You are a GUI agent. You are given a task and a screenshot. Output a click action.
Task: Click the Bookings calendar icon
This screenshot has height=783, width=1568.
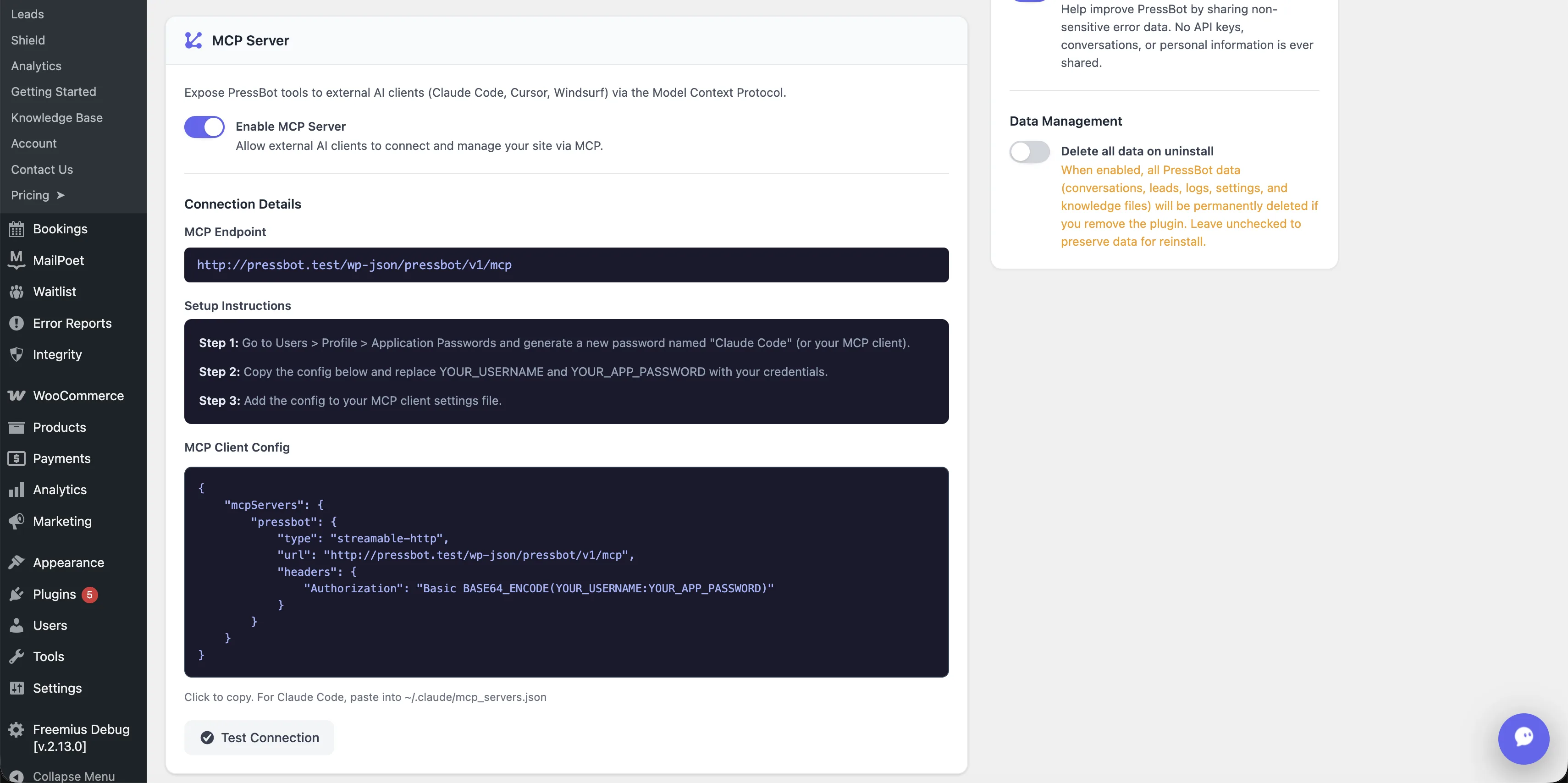[17, 229]
